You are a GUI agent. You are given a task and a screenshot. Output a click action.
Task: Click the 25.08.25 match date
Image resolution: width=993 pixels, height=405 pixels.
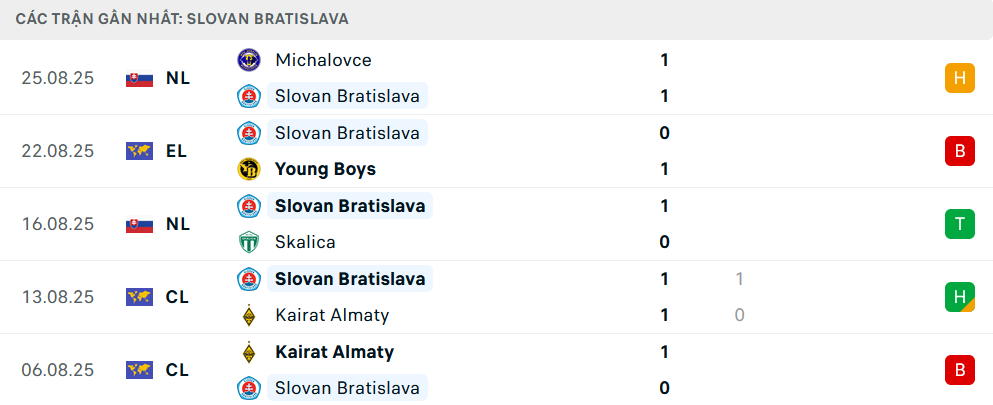click(57, 78)
